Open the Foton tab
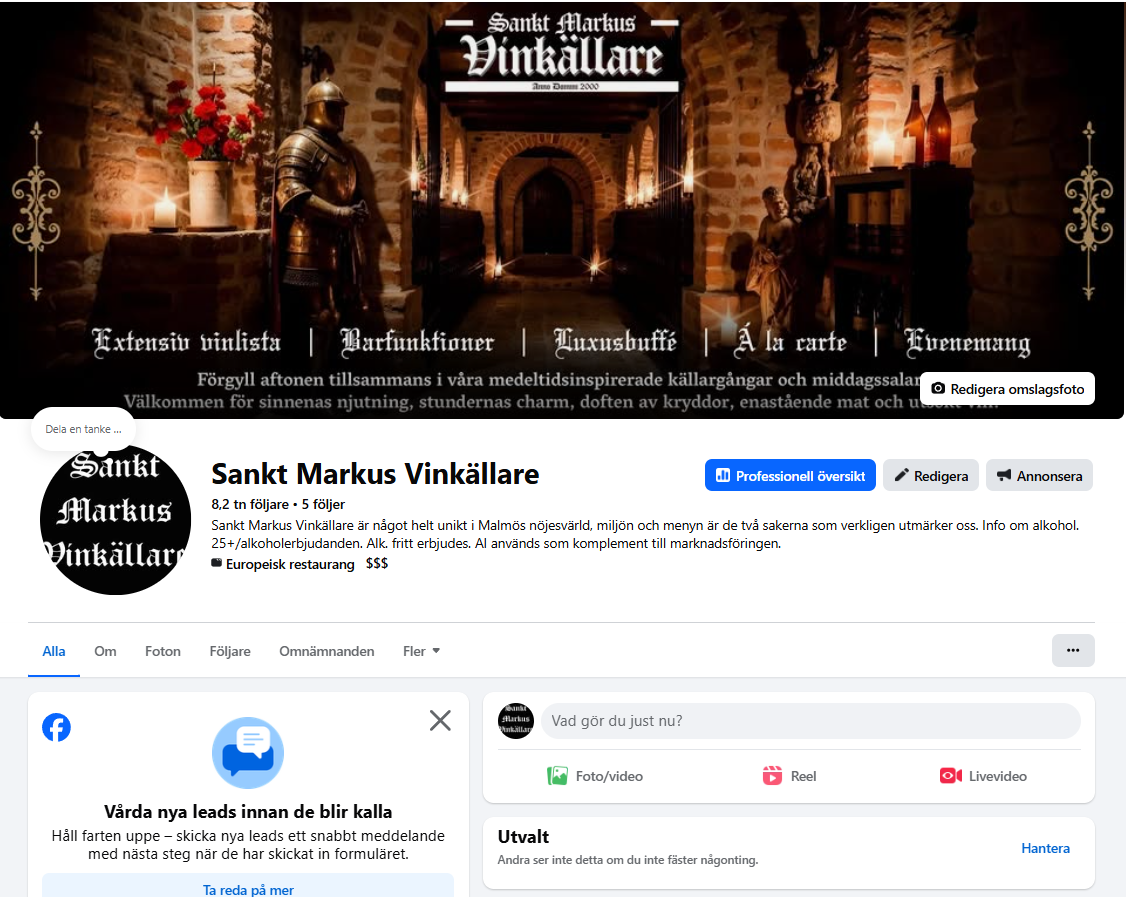Screen dimensions: 1126x897 163,651
